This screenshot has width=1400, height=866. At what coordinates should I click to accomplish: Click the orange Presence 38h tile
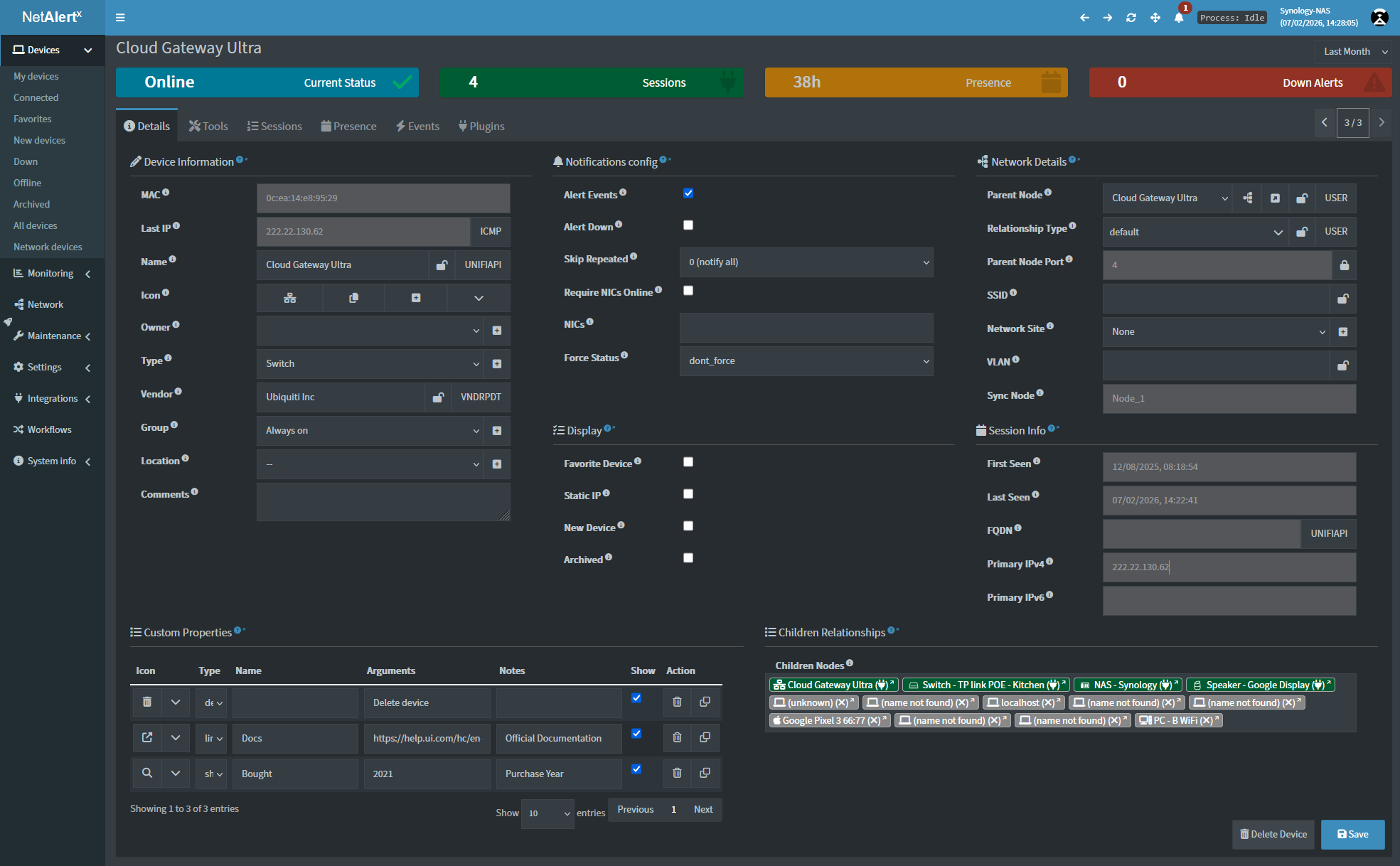click(916, 82)
